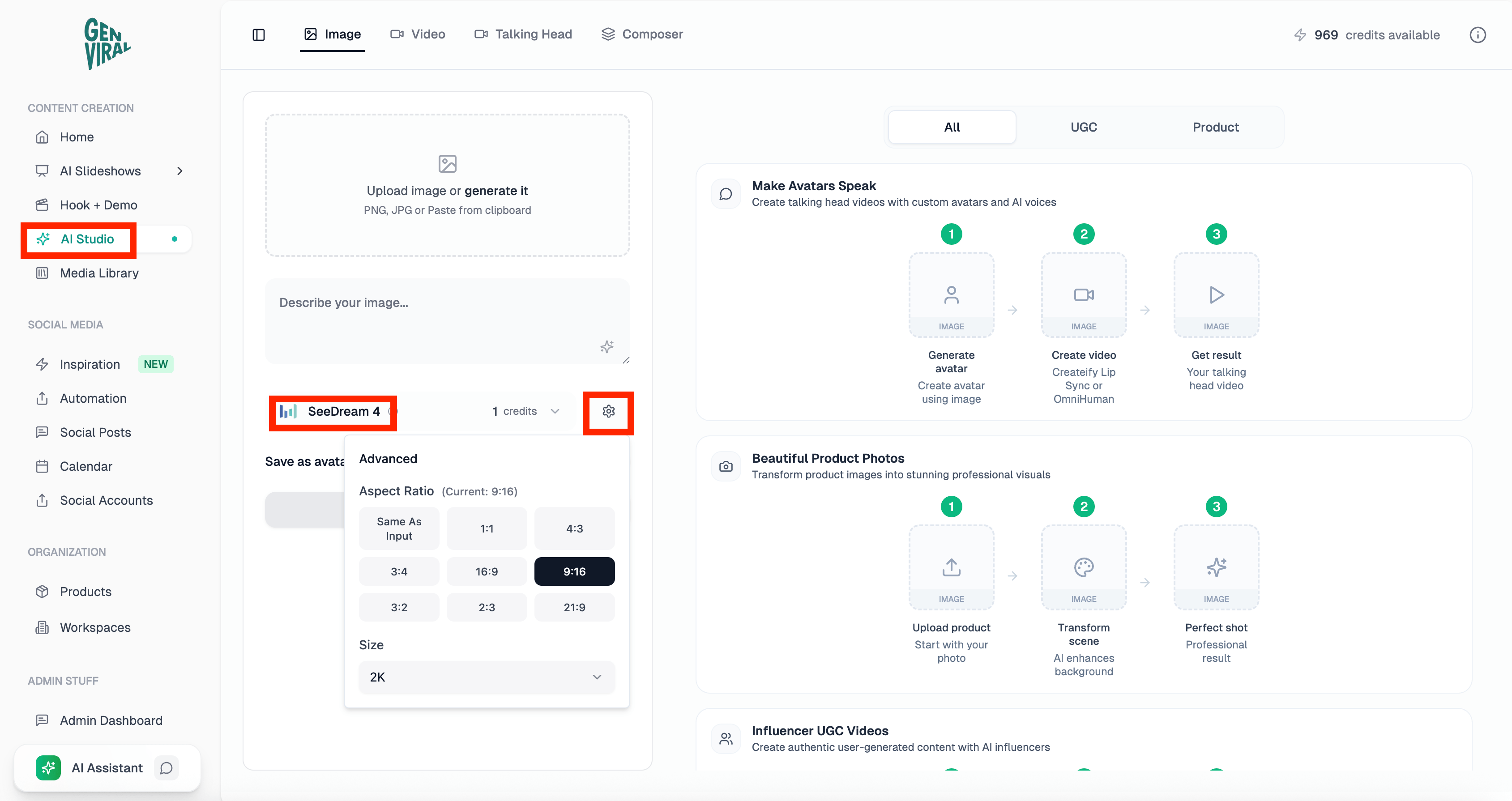The width and height of the screenshot is (1512, 801).
Task: Open advanced settings gear icon
Action: (x=609, y=411)
